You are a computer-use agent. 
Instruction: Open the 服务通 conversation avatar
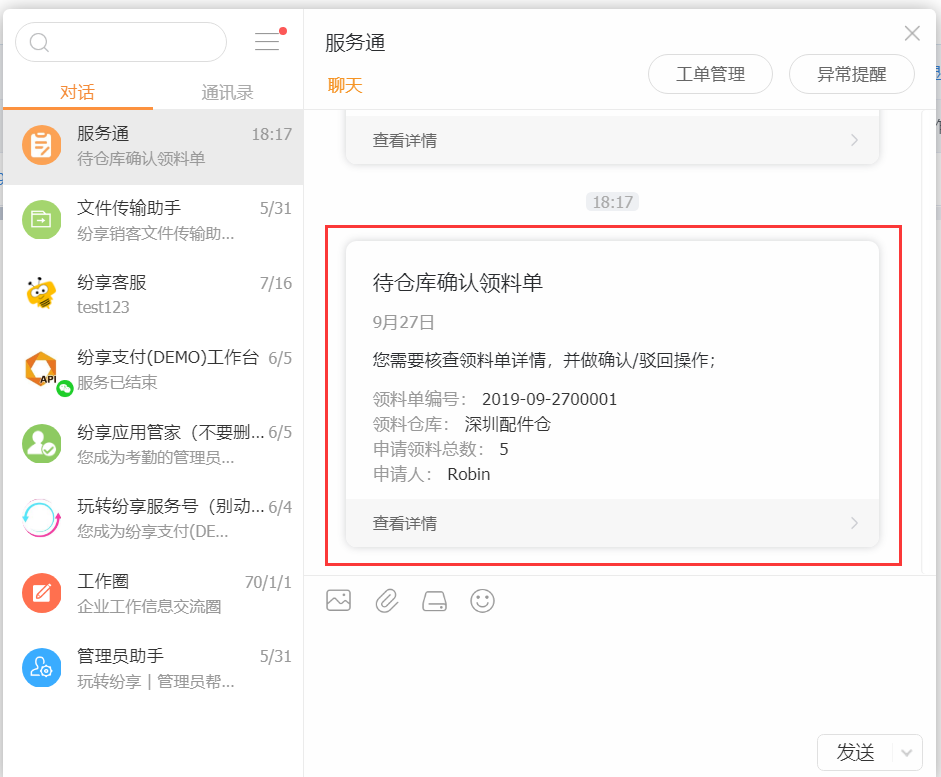(41, 145)
